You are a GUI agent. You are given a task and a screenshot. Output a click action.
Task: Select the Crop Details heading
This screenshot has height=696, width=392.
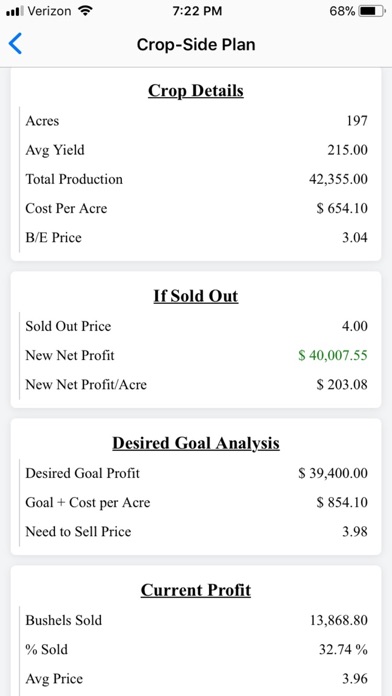(x=196, y=91)
